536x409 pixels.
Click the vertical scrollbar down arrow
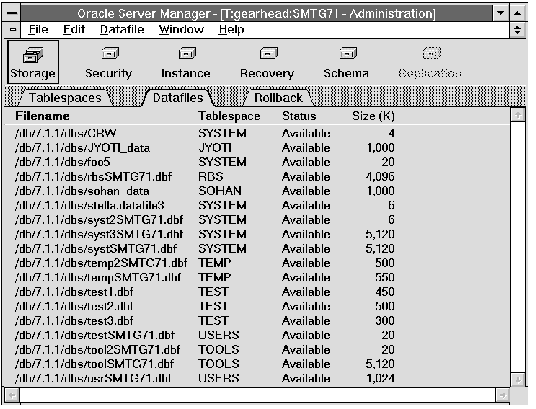518,380
